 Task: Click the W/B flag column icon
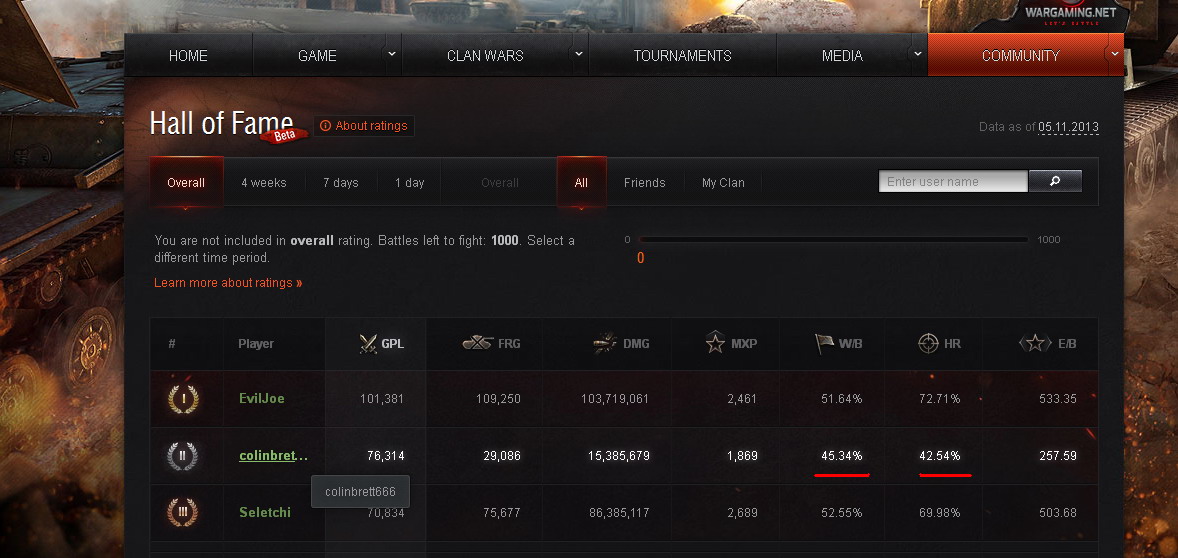824,343
